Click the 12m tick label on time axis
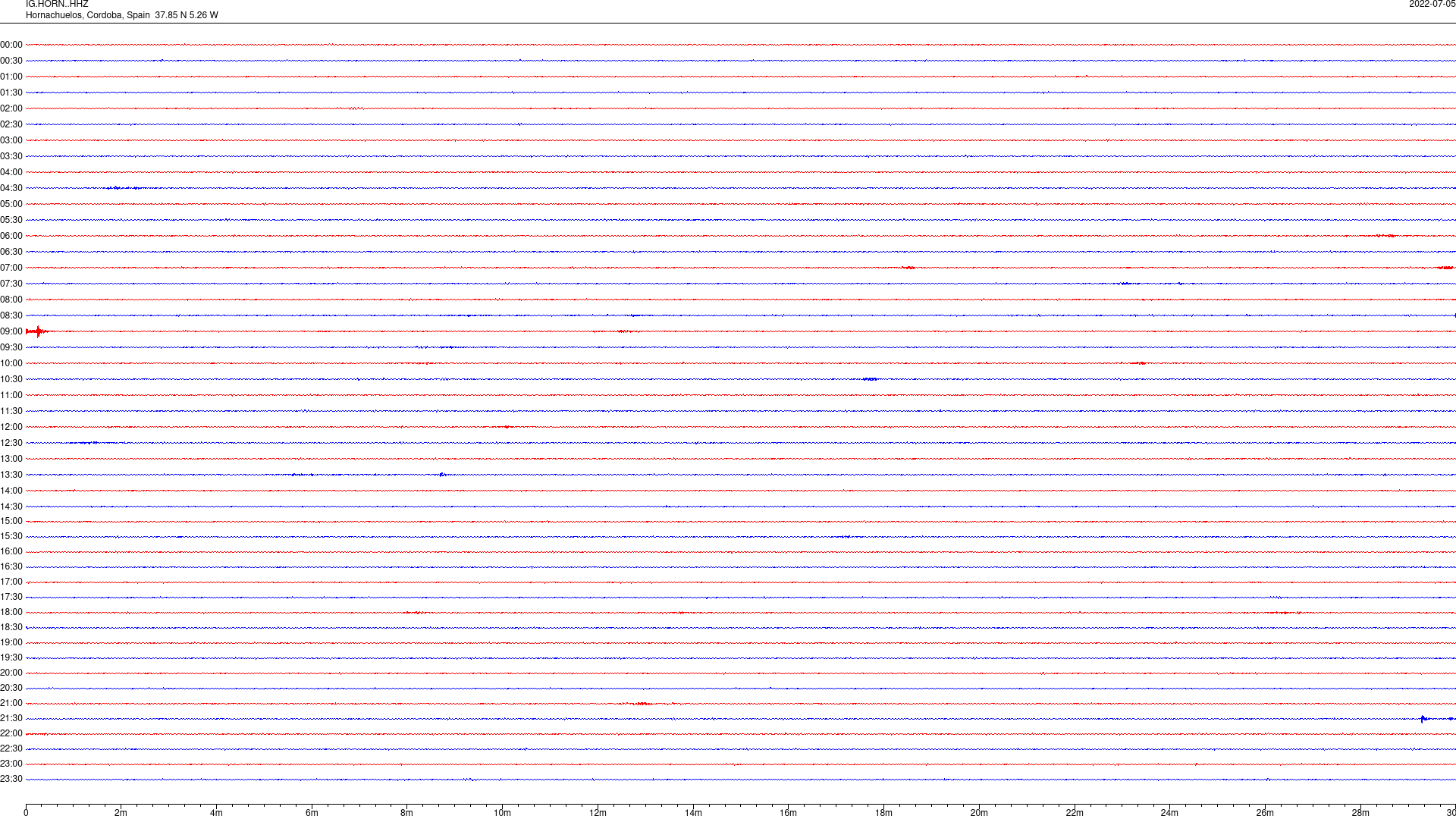1456x819 pixels. [598, 813]
